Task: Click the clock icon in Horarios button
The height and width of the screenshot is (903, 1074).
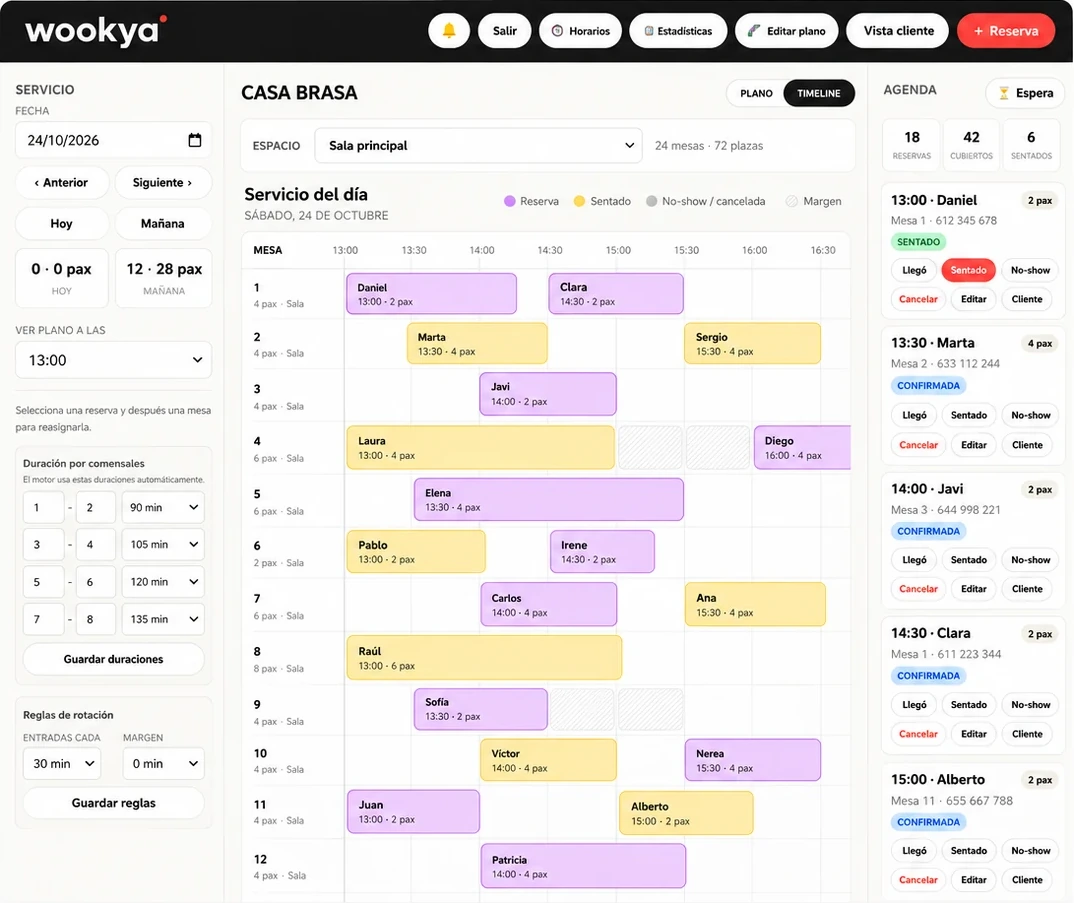Action: [557, 31]
